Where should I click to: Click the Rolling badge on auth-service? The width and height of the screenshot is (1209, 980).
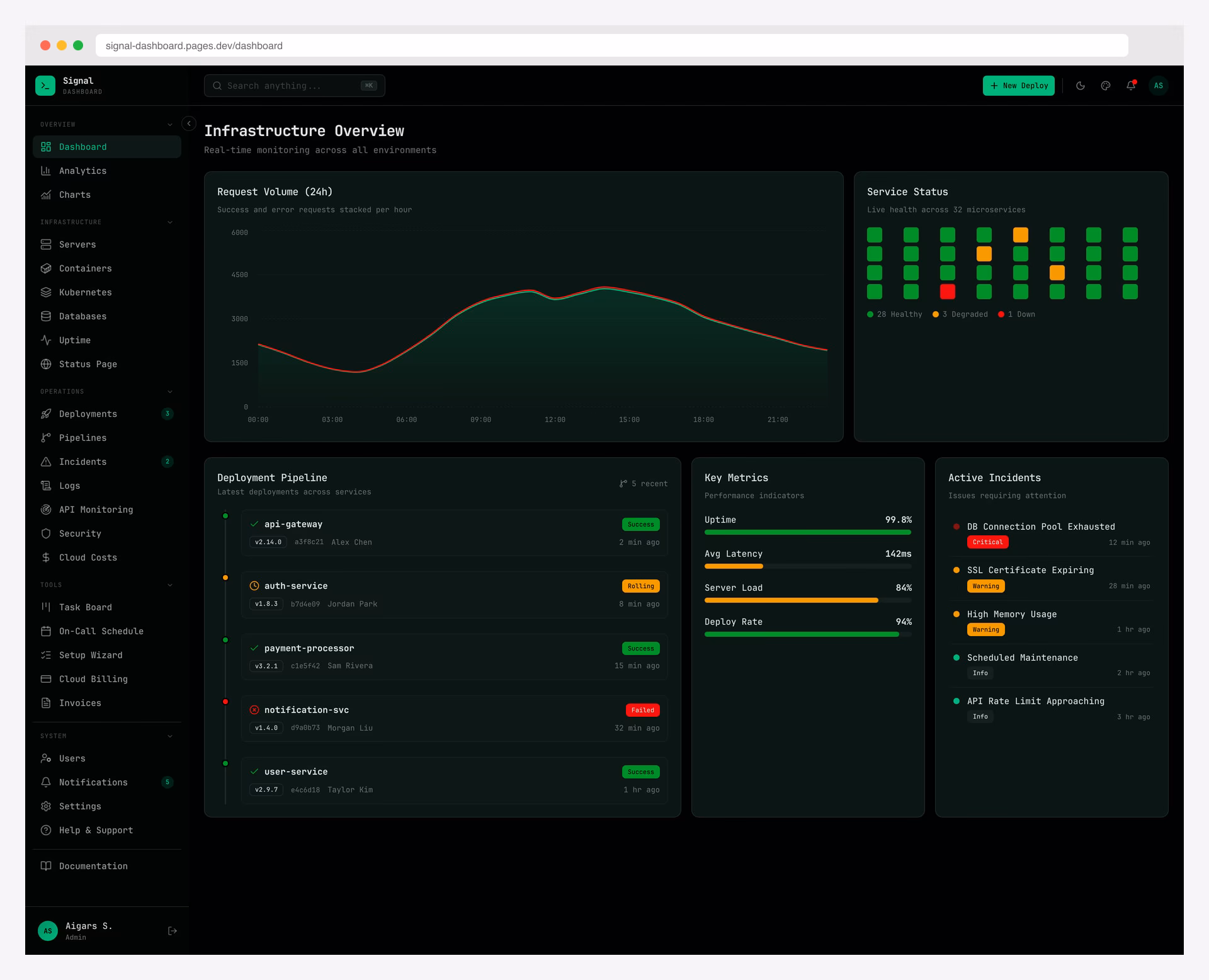(641, 586)
